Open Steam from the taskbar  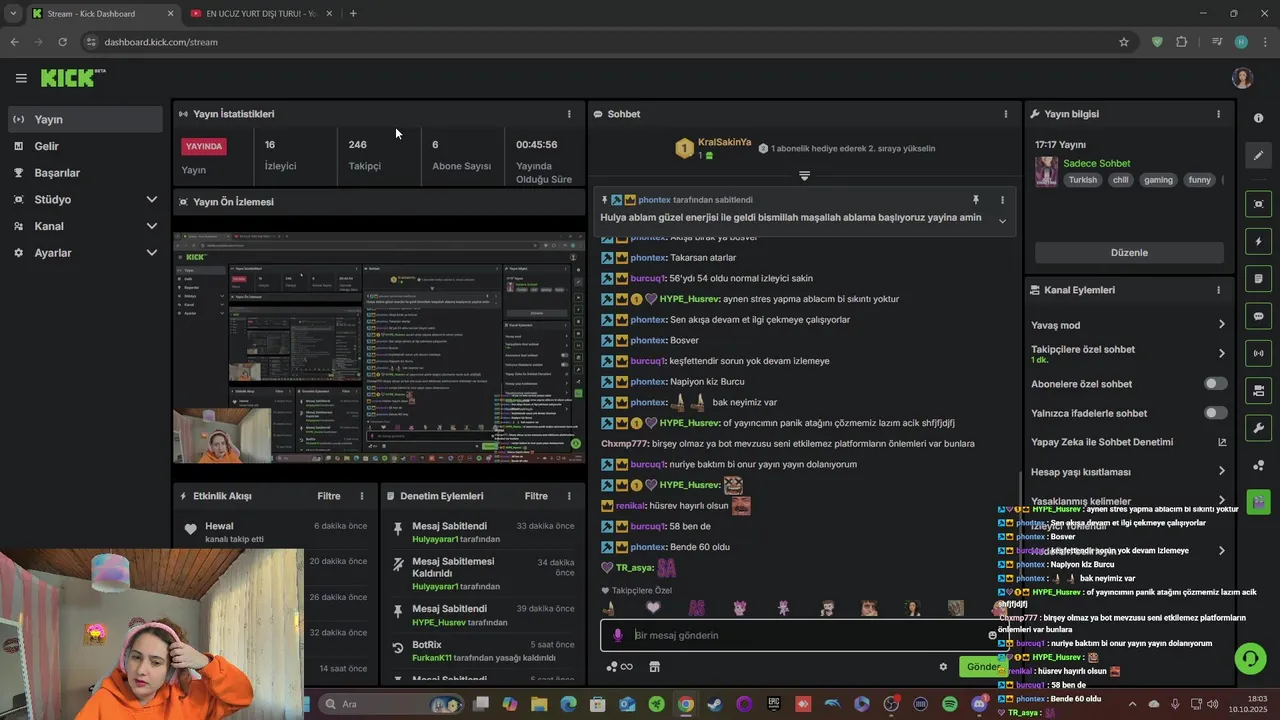(713, 704)
